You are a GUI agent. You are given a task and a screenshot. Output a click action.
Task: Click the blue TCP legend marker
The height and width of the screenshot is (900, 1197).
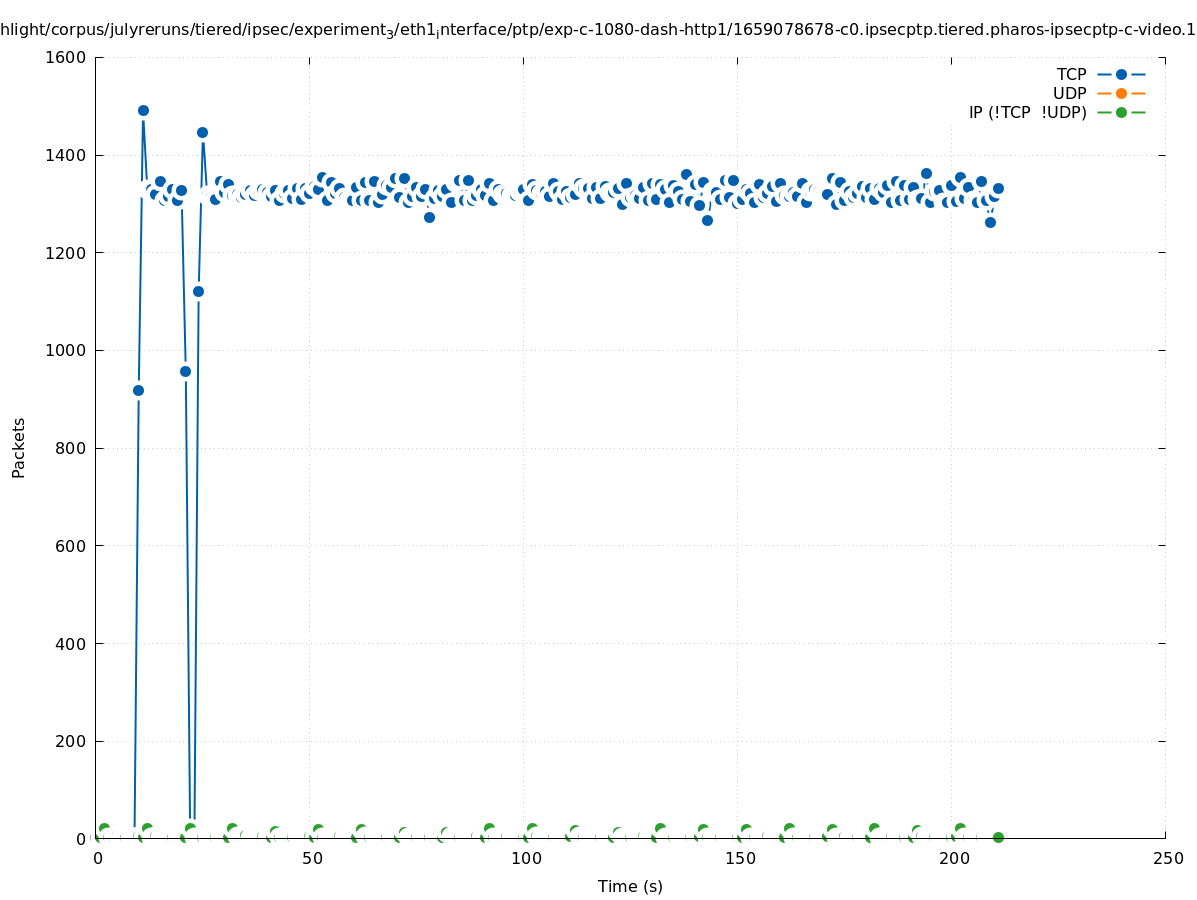coord(1121,74)
